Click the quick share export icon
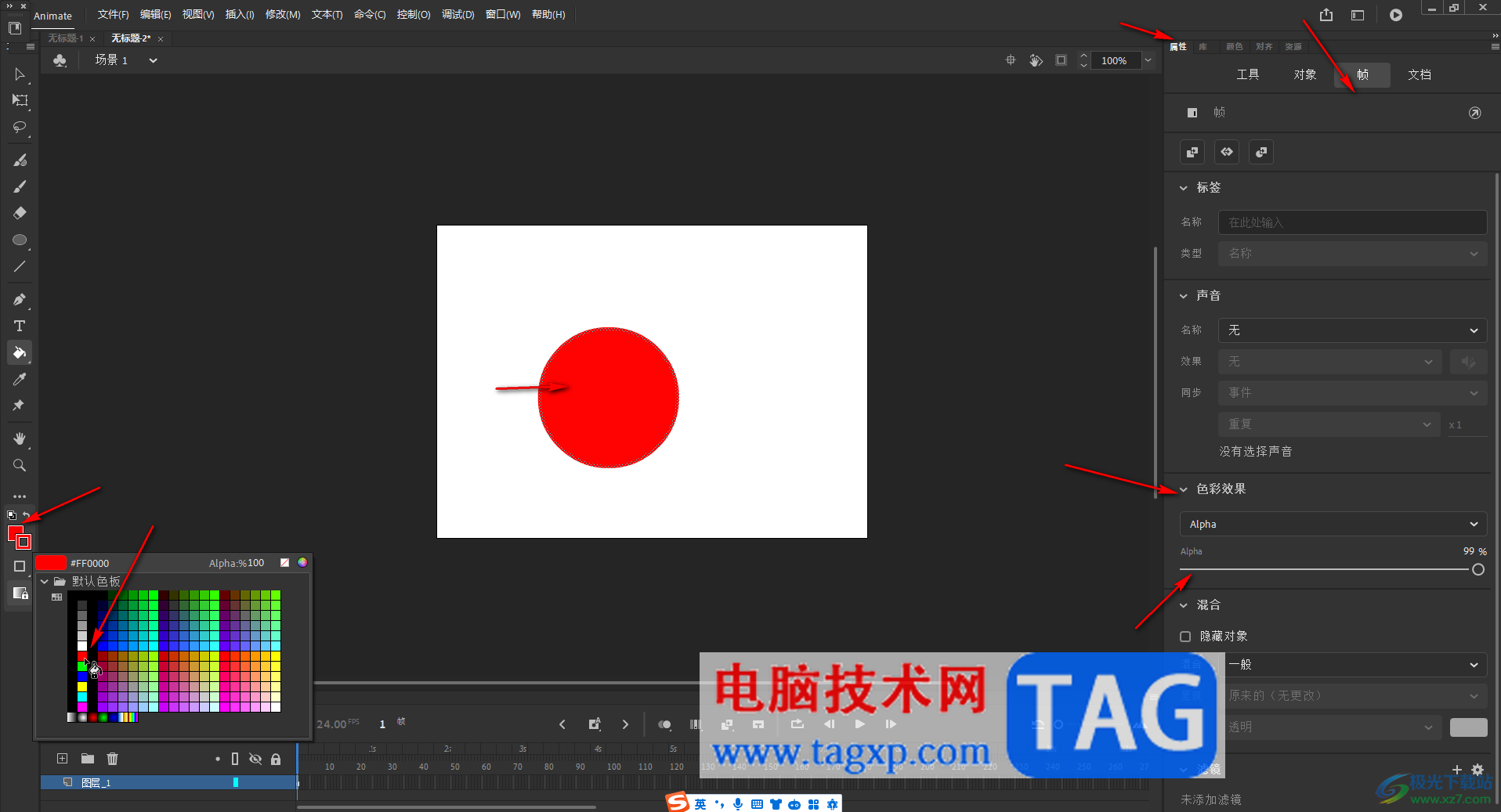Image resolution: width=1501 pixels, height=812 pixels. pos(1326,15)
